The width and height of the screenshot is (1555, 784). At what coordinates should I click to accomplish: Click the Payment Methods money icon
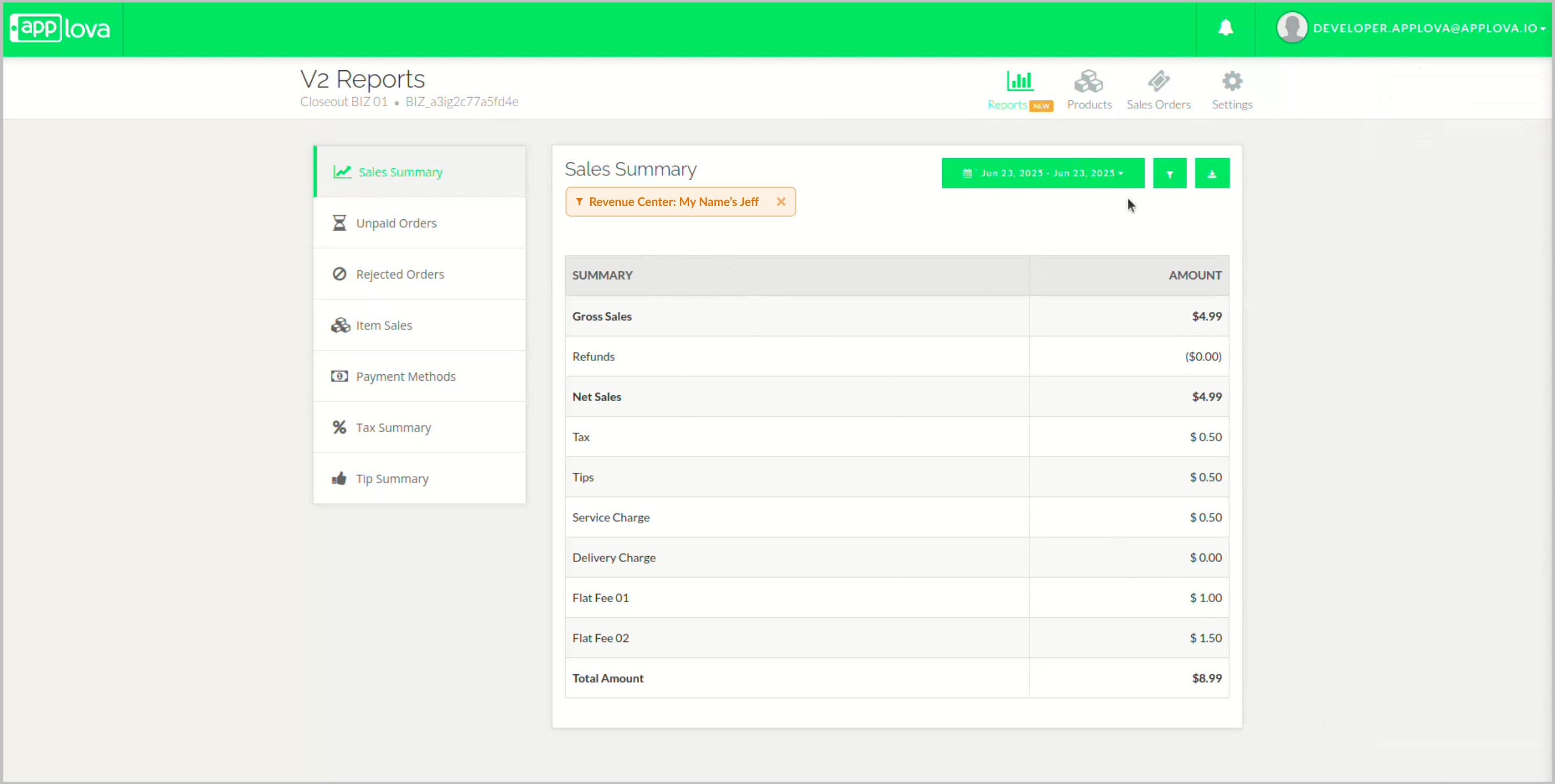[x=339, y=376]
